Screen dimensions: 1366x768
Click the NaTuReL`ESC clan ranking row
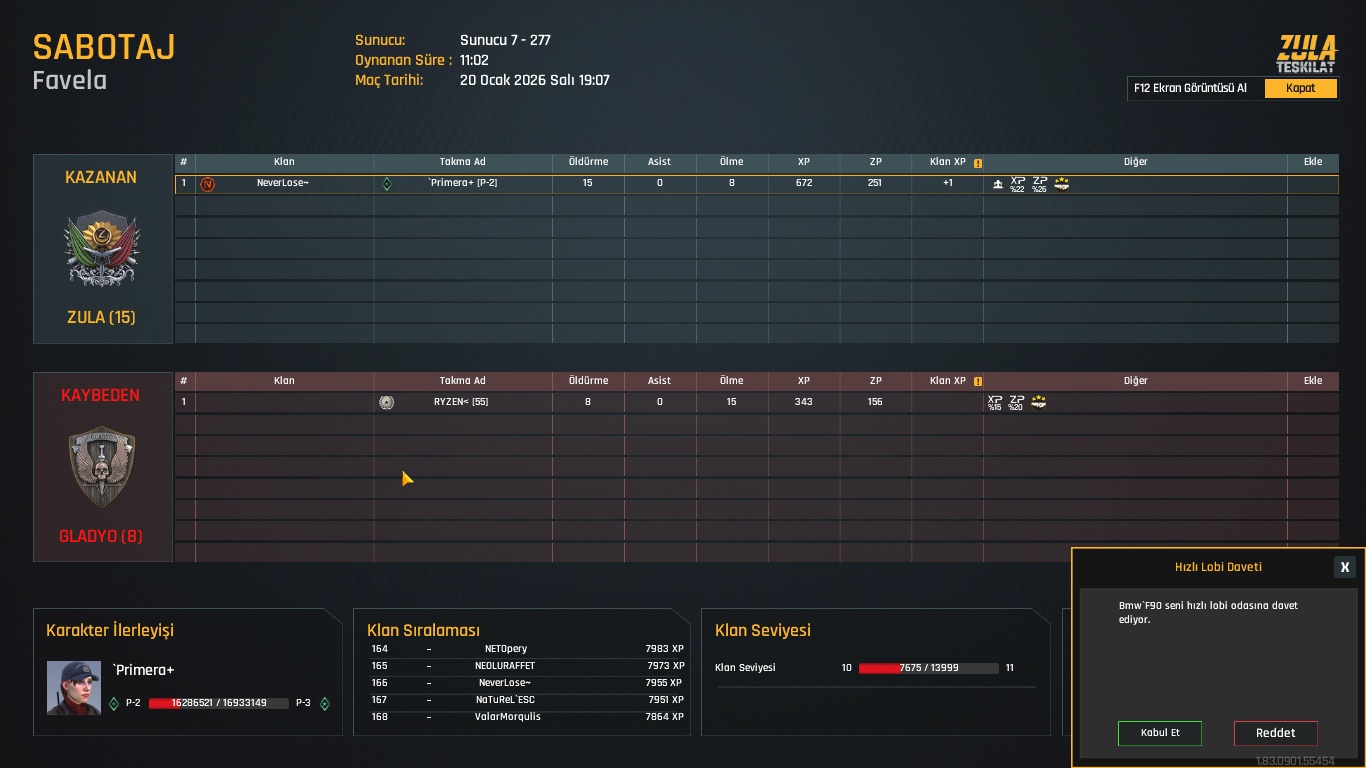[528, 700]
